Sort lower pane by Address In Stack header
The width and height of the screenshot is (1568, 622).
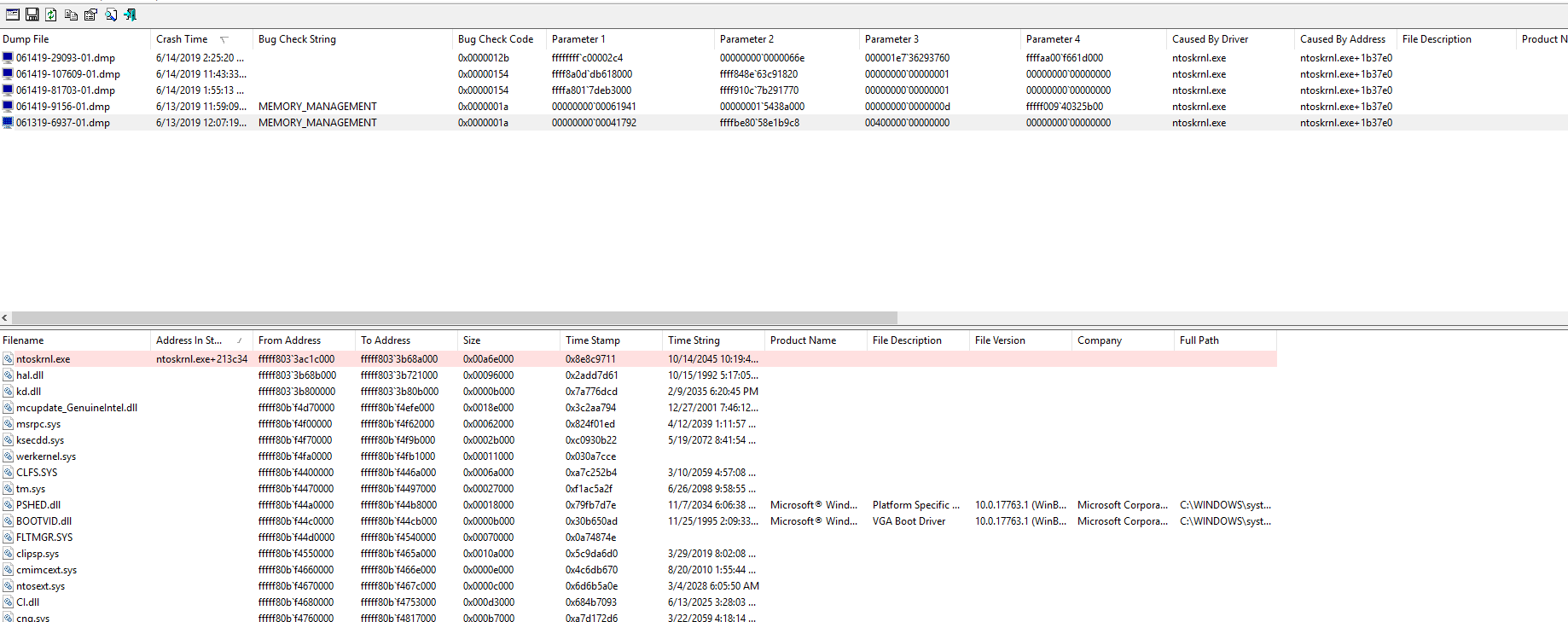201,340
